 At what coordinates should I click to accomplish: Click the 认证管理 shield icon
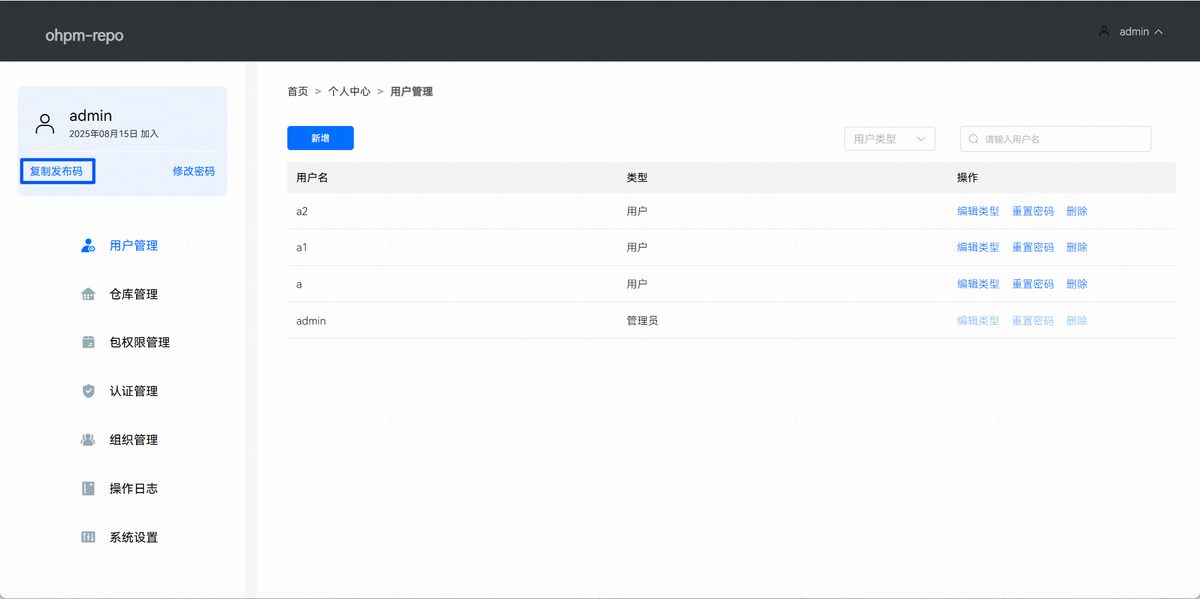tap(88, 391)
